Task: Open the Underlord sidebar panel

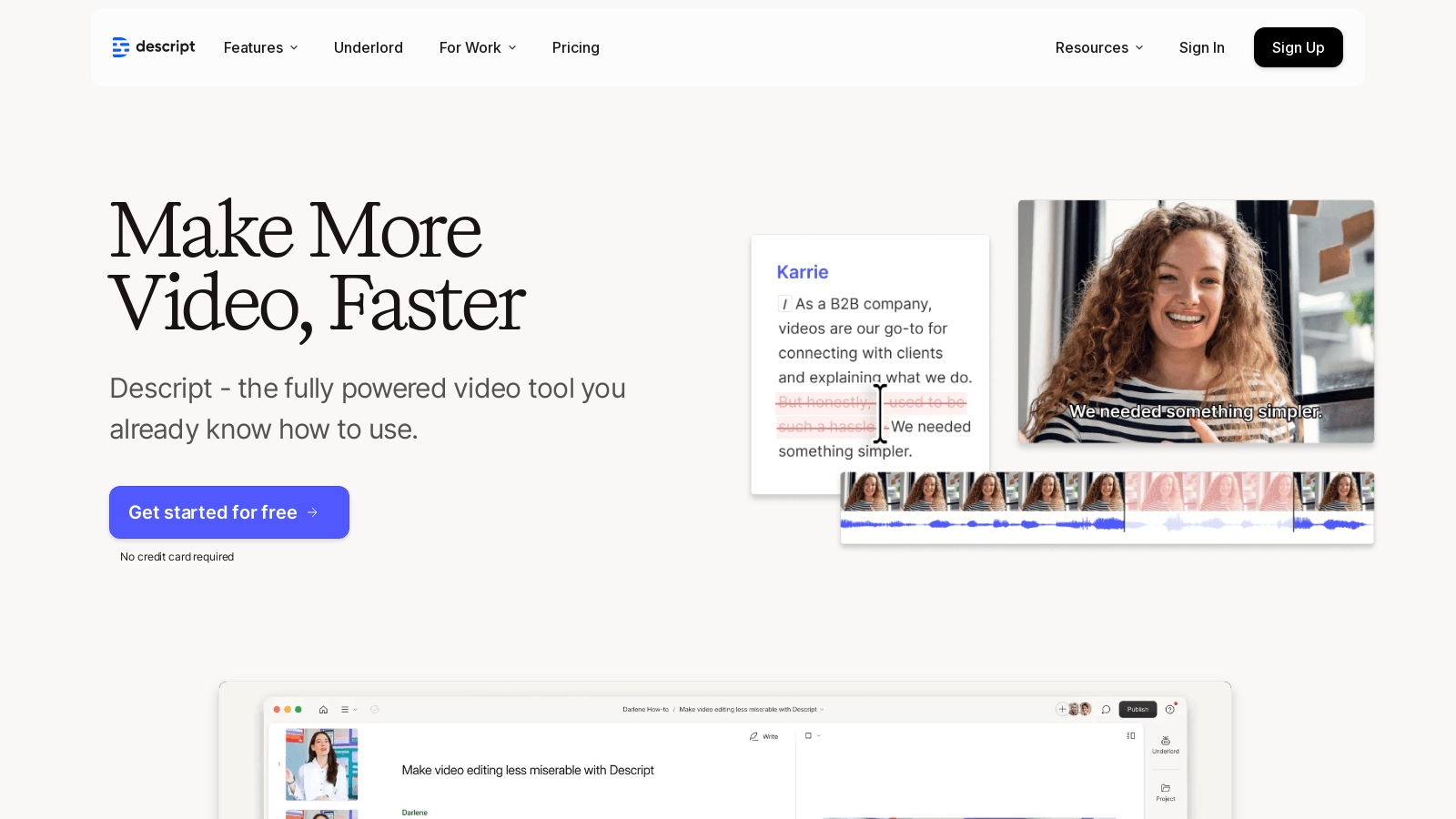Action: [x=1166, y=745]
